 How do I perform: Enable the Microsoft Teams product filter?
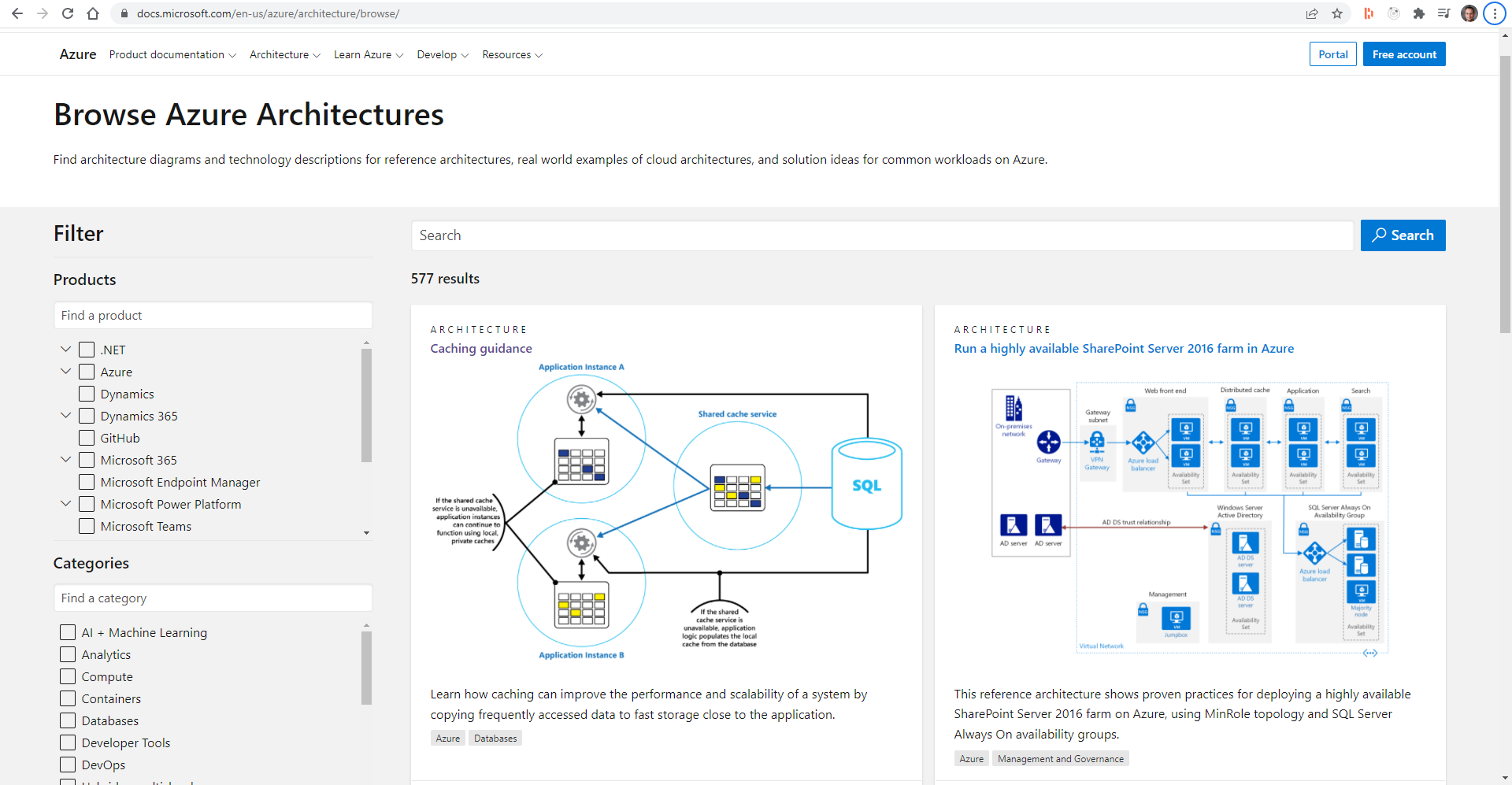(87, 526)
